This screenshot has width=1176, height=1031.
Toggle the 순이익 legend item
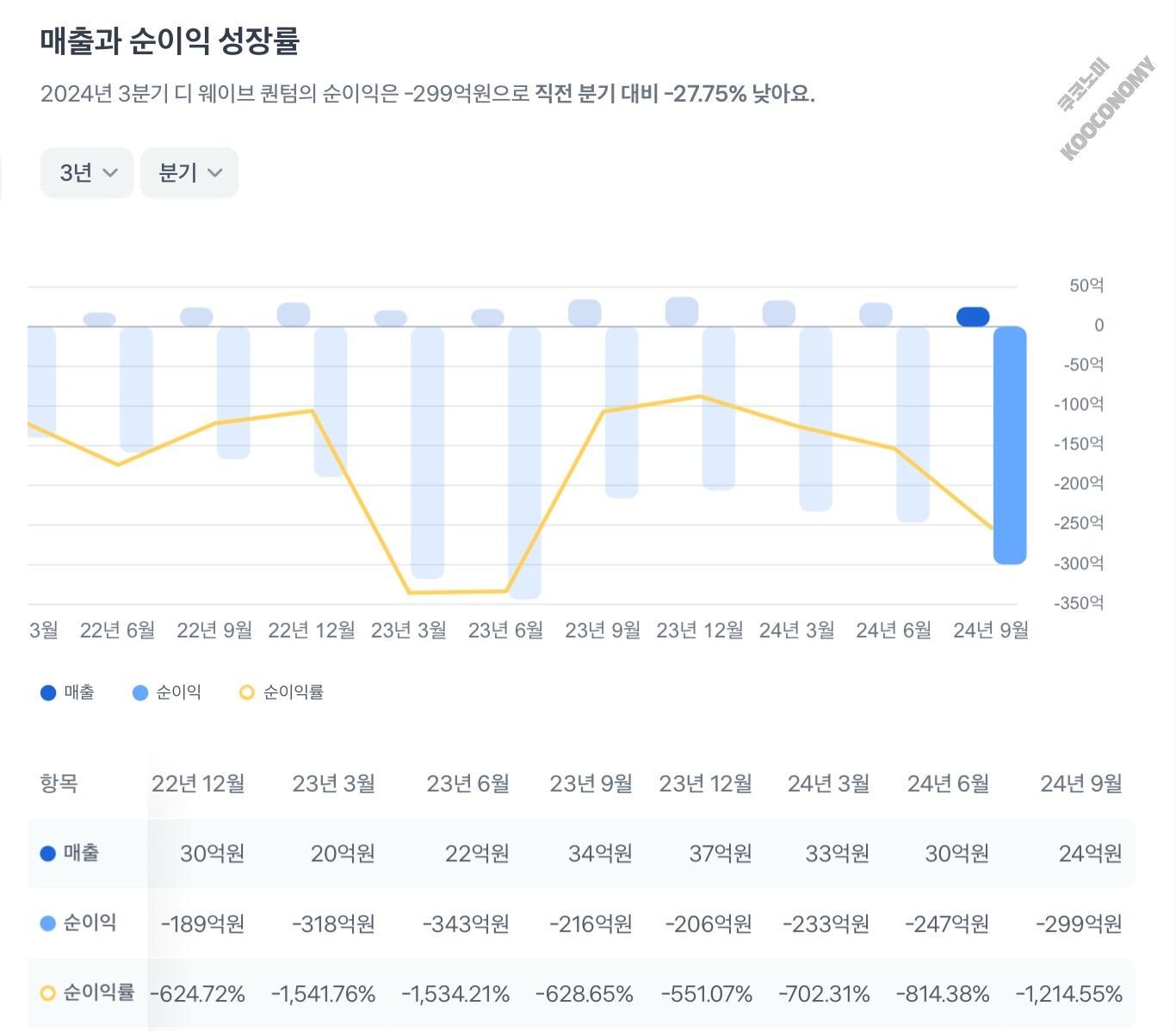pos(167,692)
